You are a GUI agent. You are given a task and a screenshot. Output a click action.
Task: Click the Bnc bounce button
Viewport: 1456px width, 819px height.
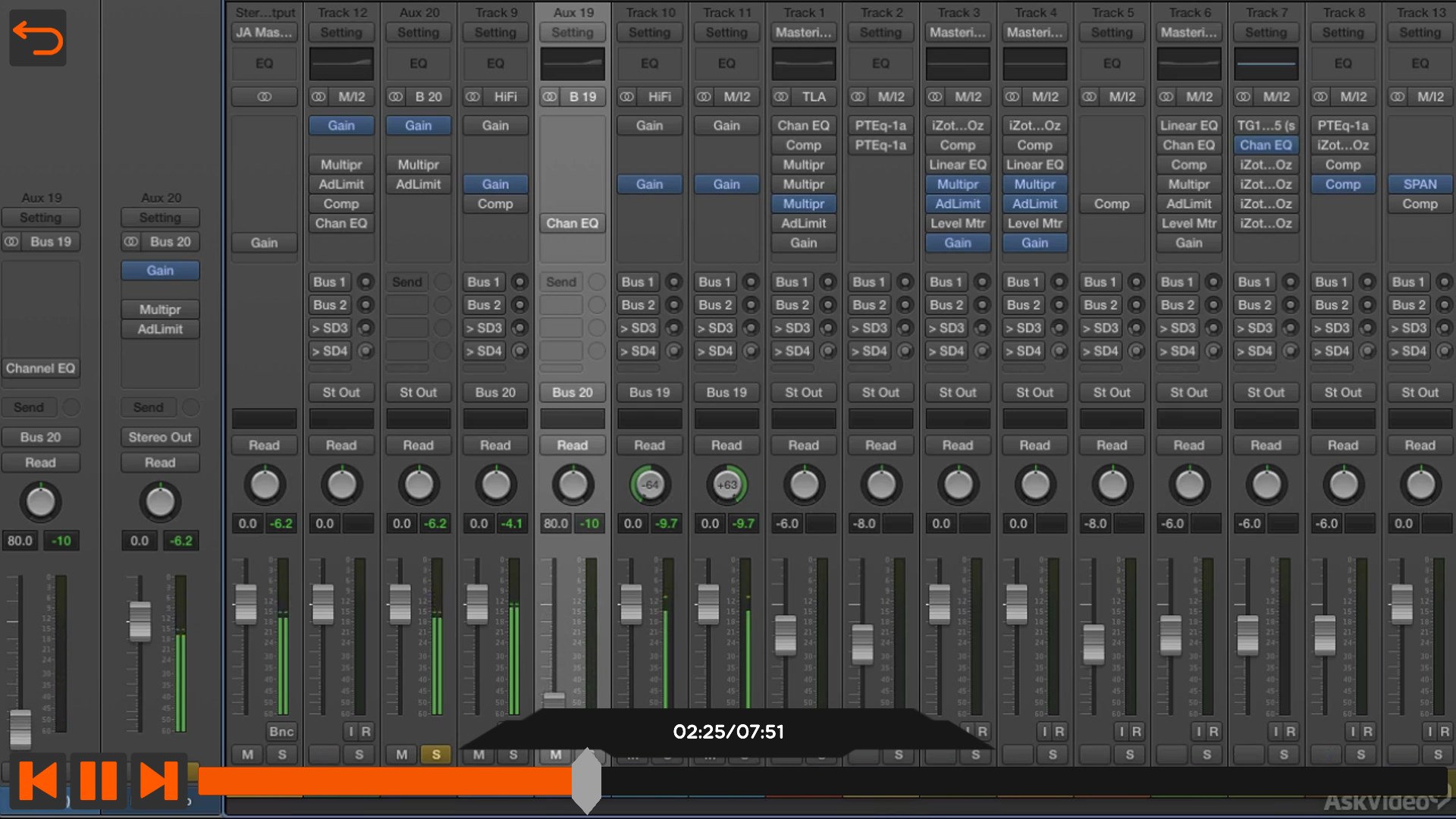point(281,732)
